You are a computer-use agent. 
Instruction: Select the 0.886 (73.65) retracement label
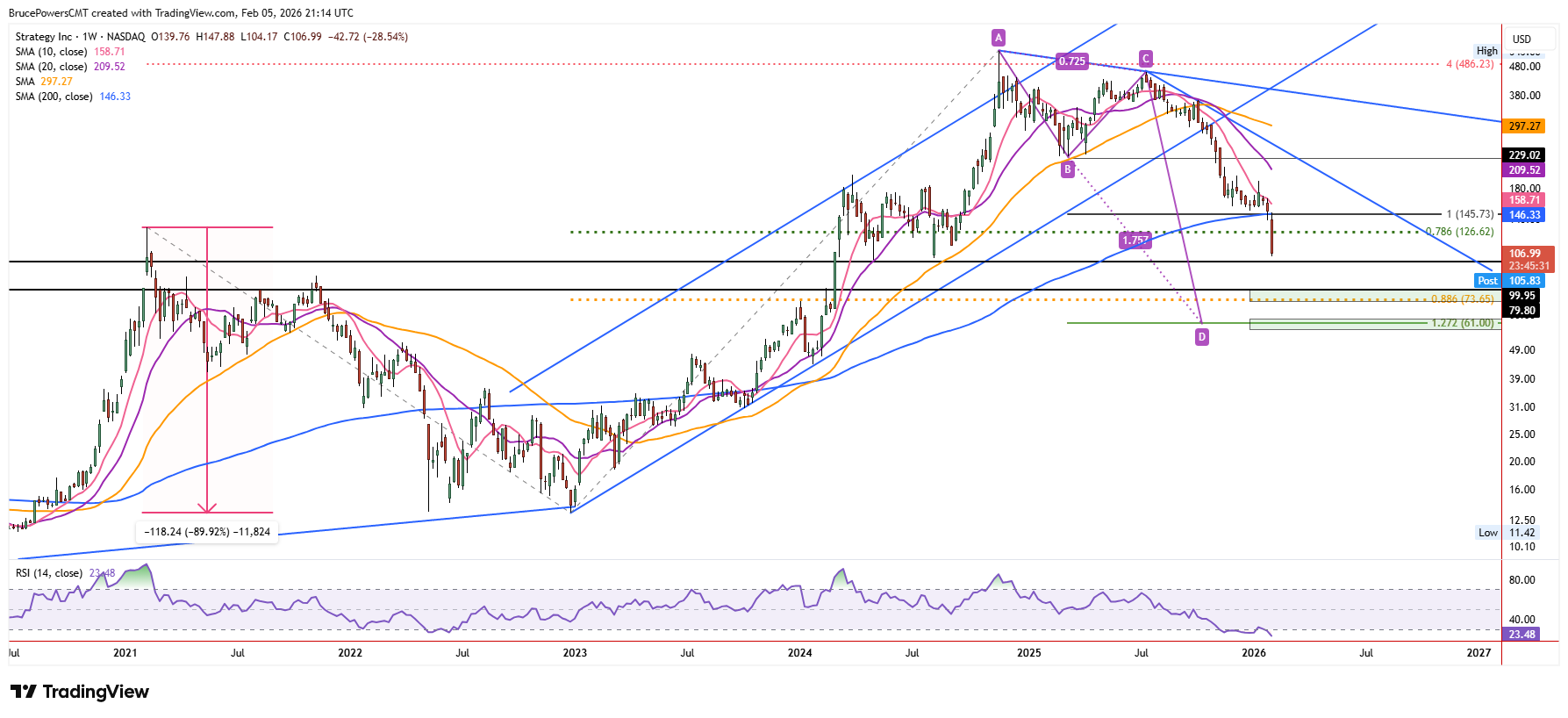[x=1463, y=299]
